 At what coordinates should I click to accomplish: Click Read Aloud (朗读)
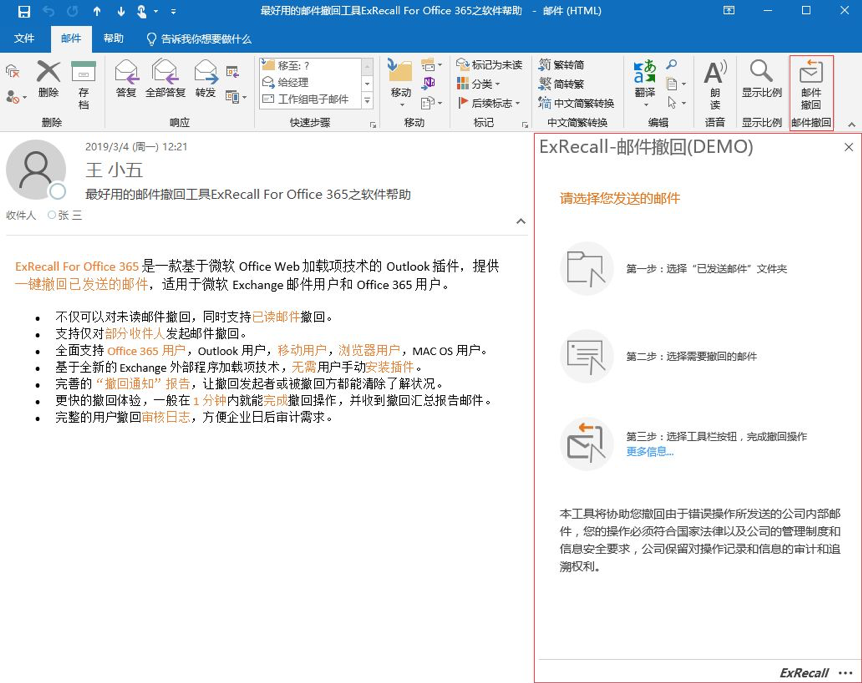(x=715, y=84)
